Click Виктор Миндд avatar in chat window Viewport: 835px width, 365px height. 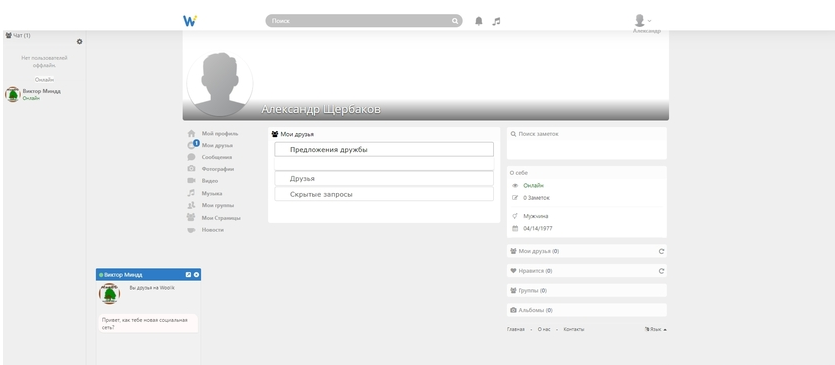click(x=109, y=294)
